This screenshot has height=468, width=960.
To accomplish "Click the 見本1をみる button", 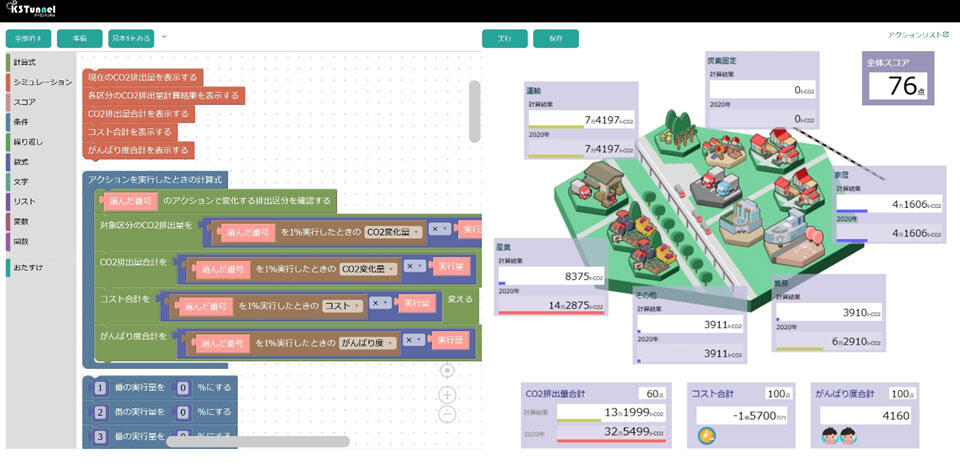I will coord(131,38).
